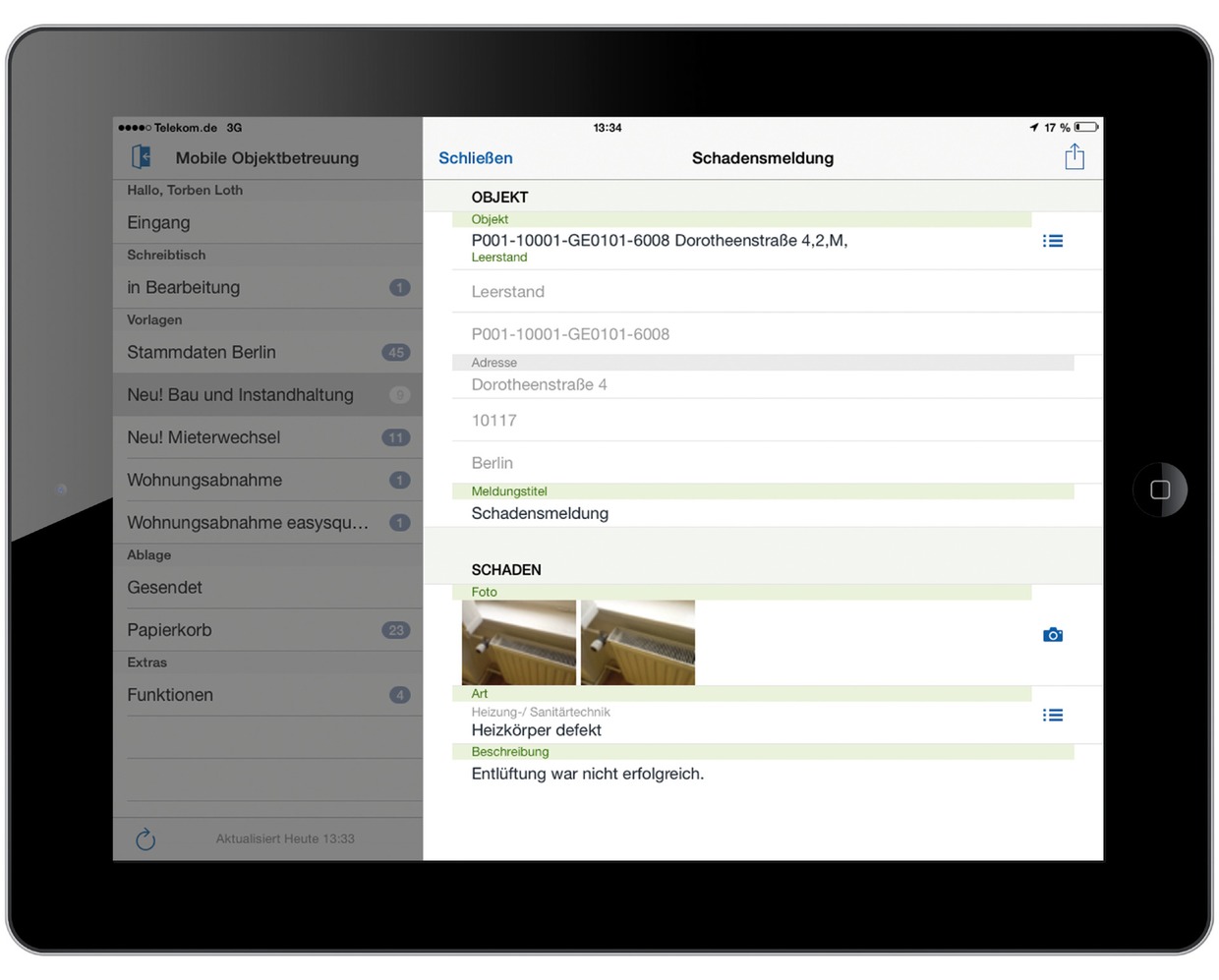The width and height of the screenshot is (1219, 980).
Task: Open the share/export icon
Action: click(1074, 157)
